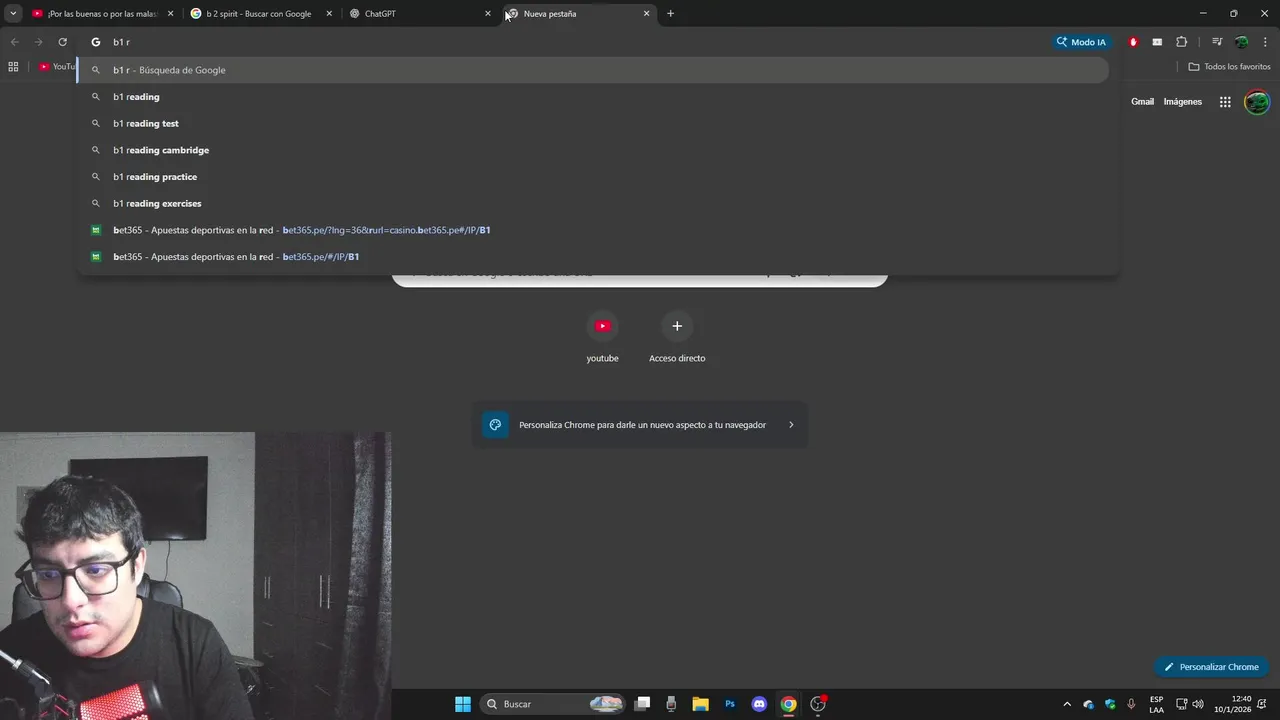Choose the b1 reading cambridge suggestion

point(594,150)
